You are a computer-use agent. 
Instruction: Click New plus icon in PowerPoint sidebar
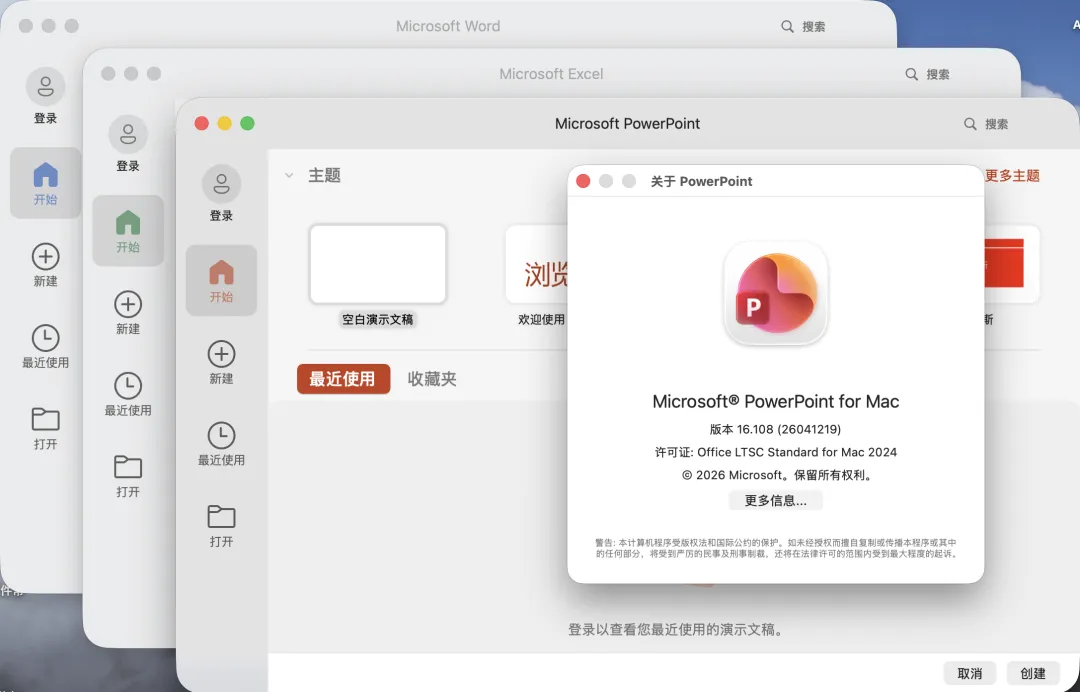pyautogui.click(x=221, y=354)
